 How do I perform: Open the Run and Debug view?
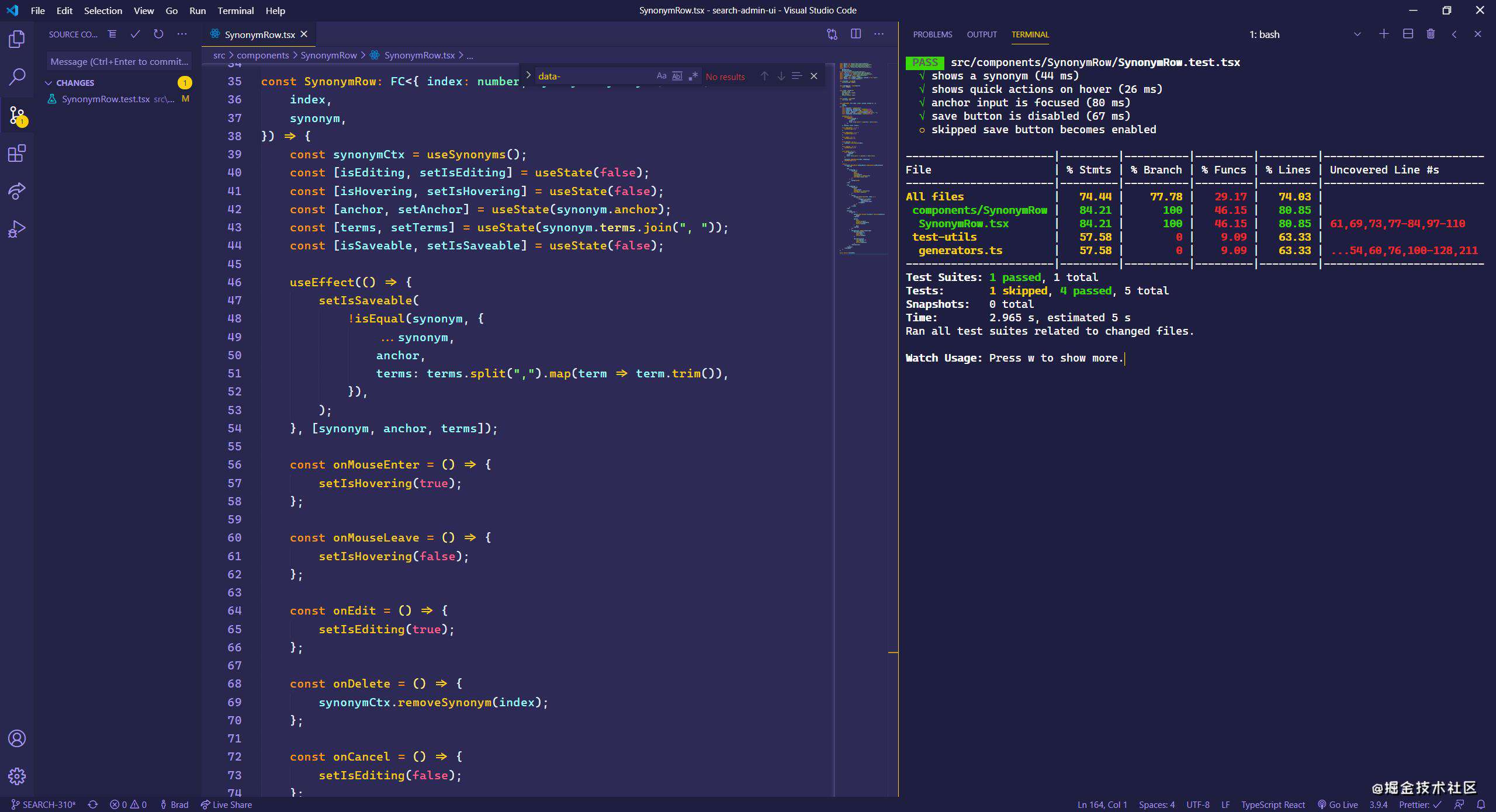[x=17, y=229]
